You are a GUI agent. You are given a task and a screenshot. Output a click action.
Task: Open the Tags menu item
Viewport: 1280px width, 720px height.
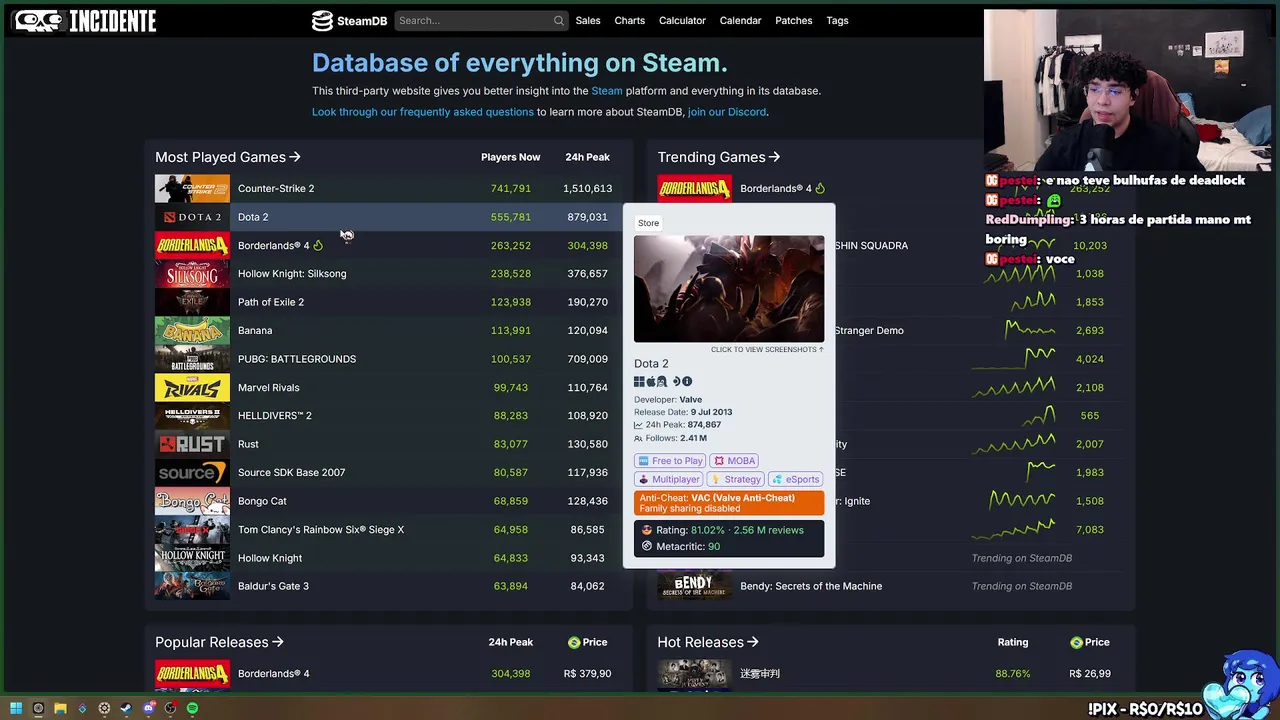pos(837,20)
